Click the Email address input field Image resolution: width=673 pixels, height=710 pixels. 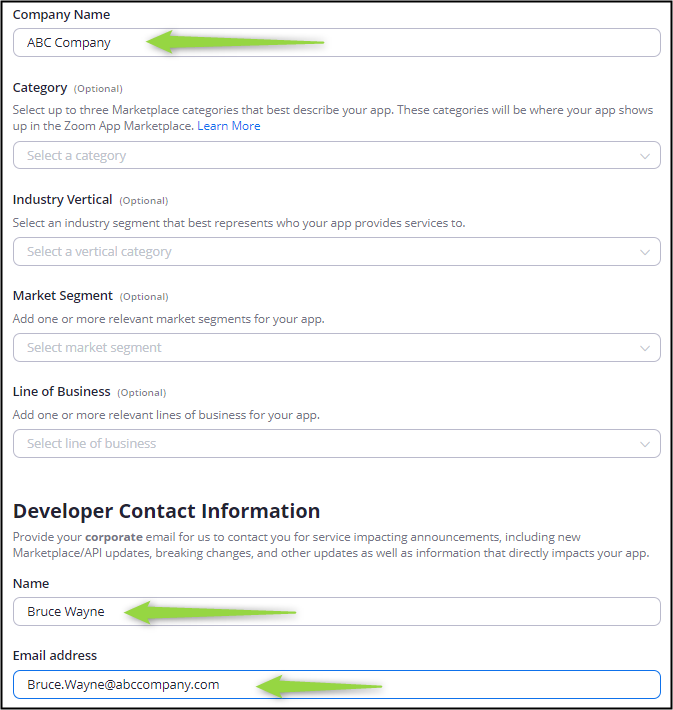coord(336,684)
